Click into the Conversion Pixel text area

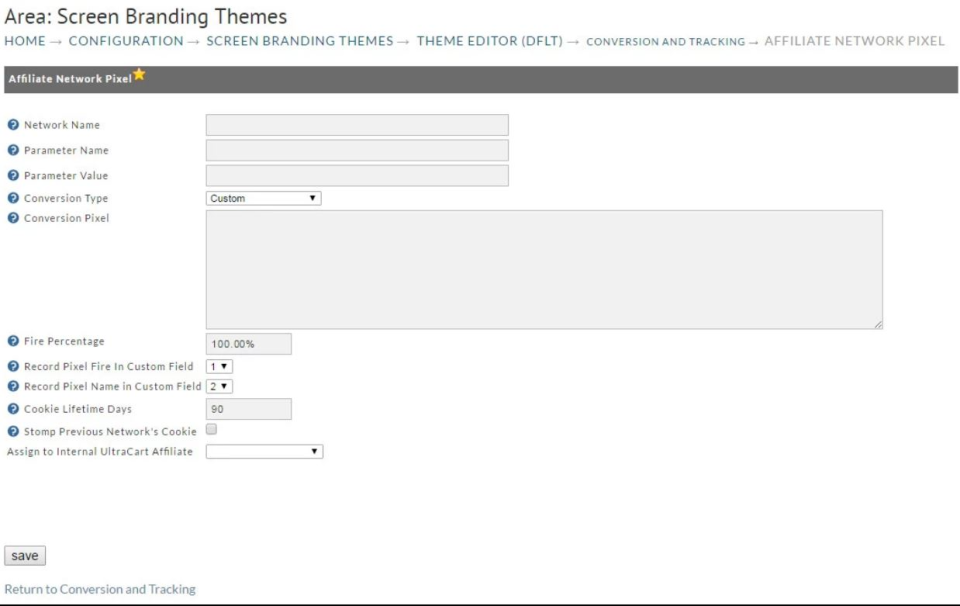tap(544, 269)
